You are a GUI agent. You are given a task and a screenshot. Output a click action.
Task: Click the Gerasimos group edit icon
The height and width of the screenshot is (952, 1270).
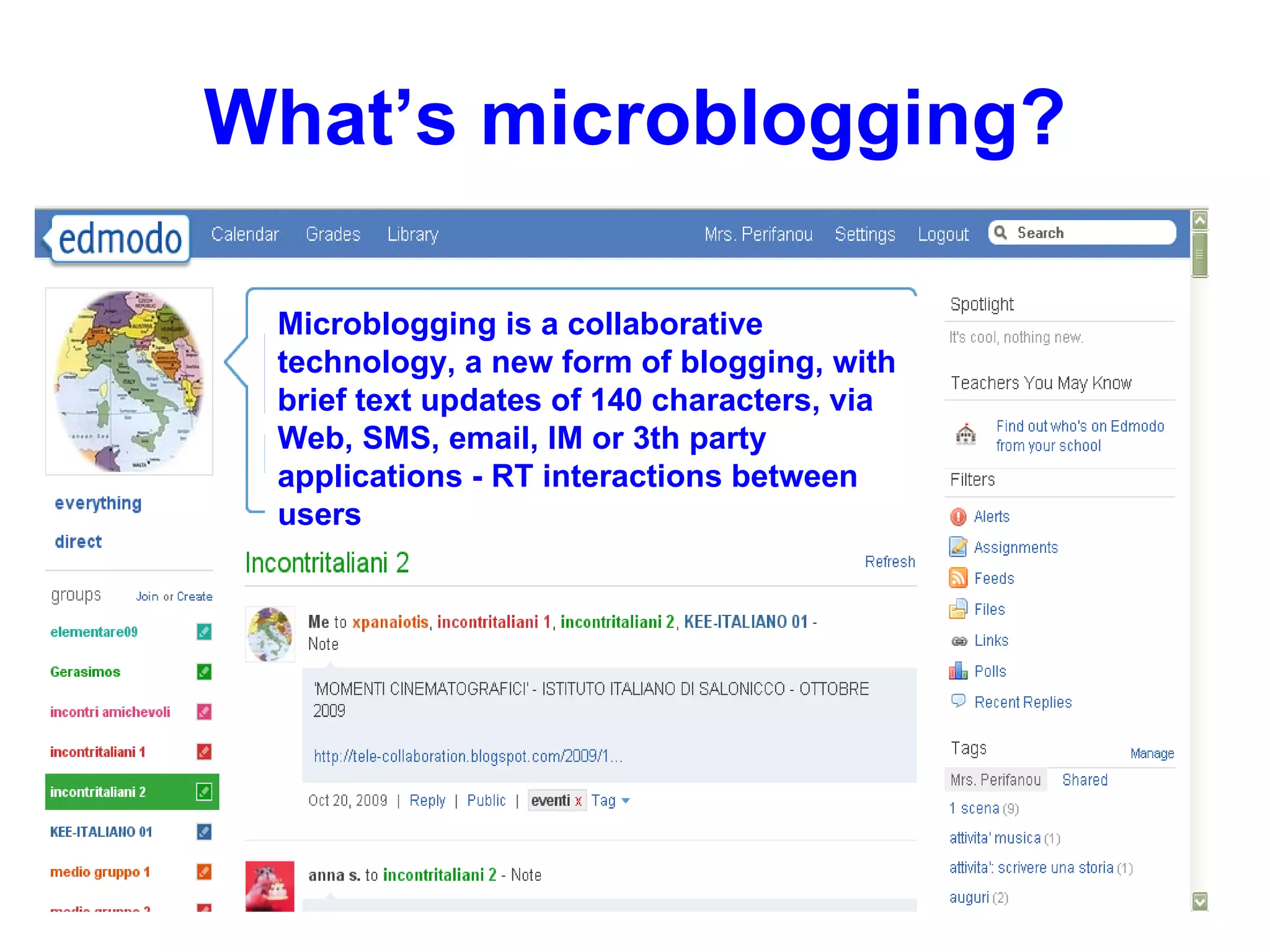pyautogui.click(x=204, y=671)
